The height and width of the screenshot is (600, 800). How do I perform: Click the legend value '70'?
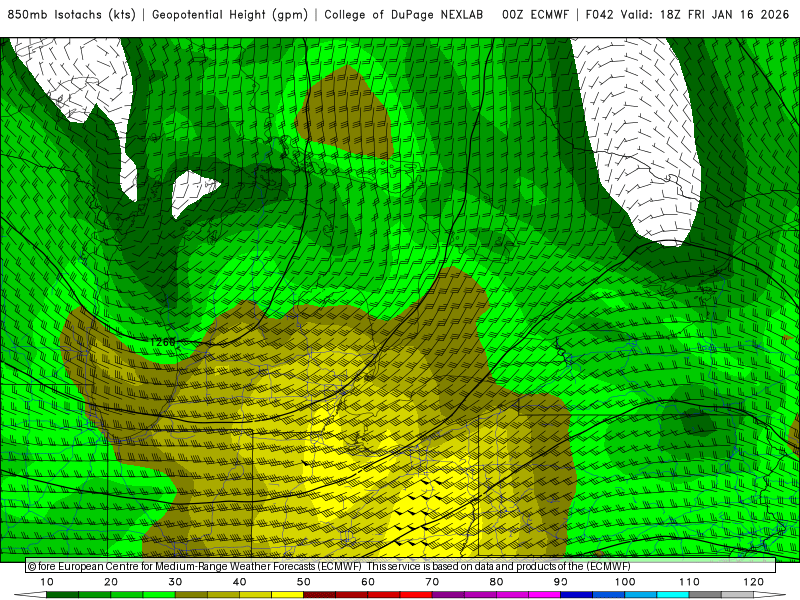point(432,582)
